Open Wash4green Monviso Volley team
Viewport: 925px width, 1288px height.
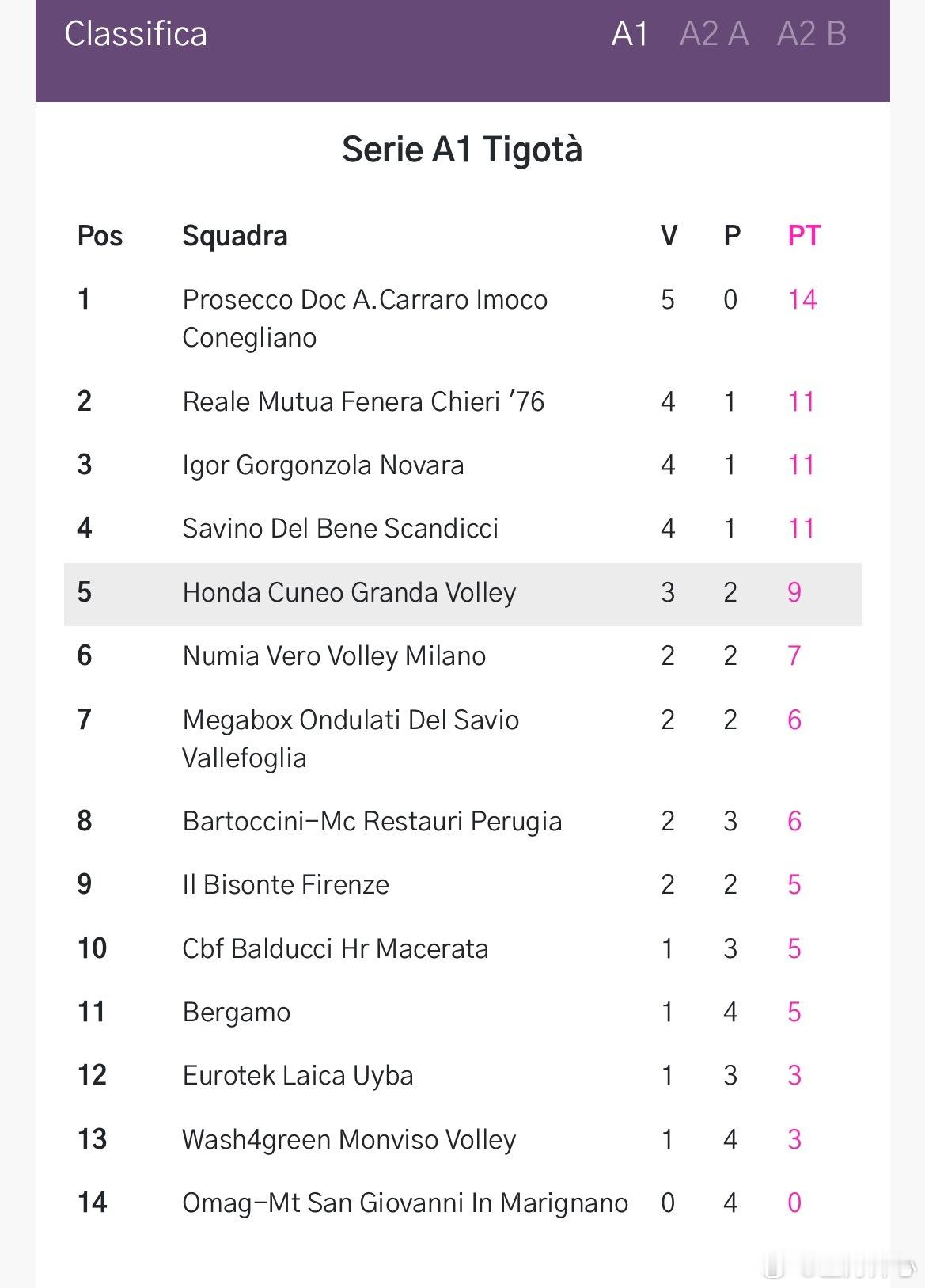coord(349,1139)
